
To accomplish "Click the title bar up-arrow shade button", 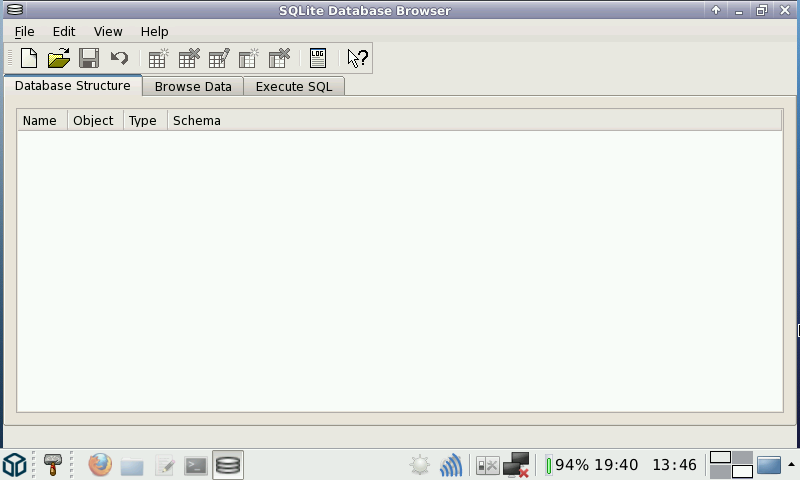I will pyautogui.click(x=716, y=10).
